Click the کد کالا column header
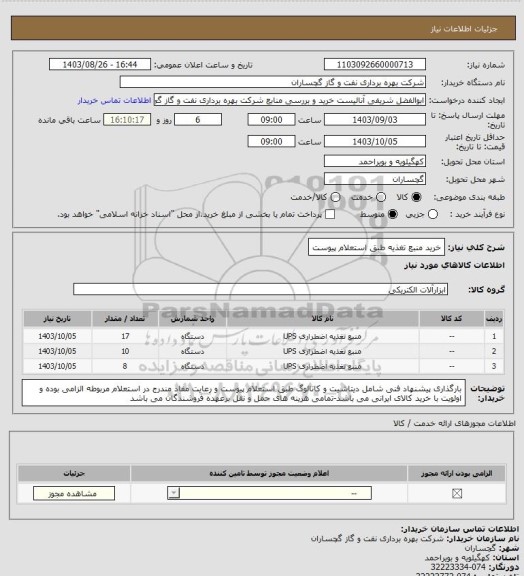This screenshot has height=576, width=524. (451, 318)
